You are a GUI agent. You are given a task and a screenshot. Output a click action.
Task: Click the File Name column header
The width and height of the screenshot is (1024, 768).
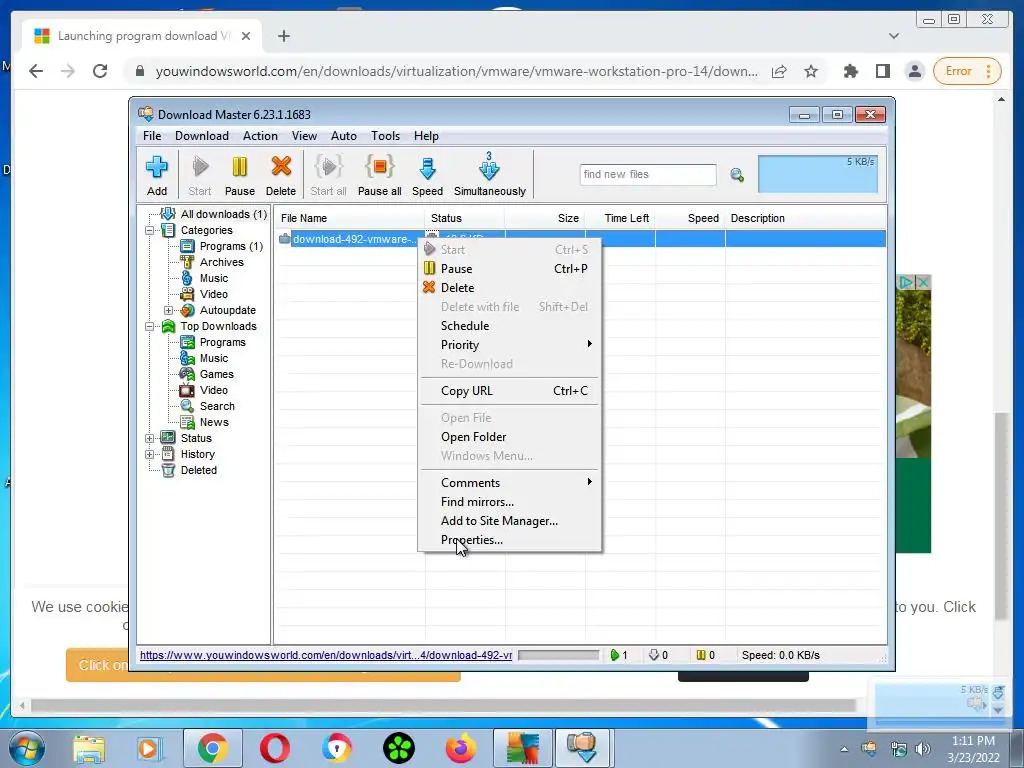point(349,218)
